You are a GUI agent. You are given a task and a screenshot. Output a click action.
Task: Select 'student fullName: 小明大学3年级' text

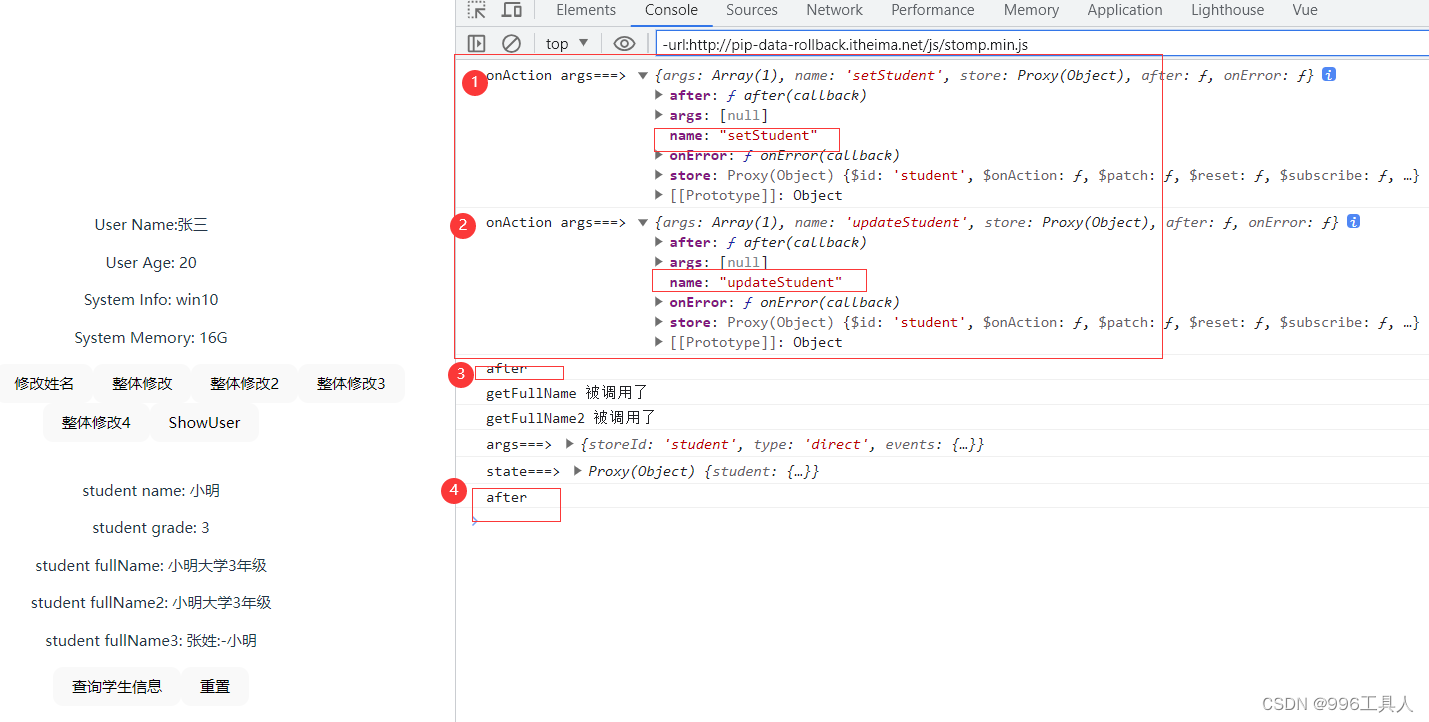point(151,566)
